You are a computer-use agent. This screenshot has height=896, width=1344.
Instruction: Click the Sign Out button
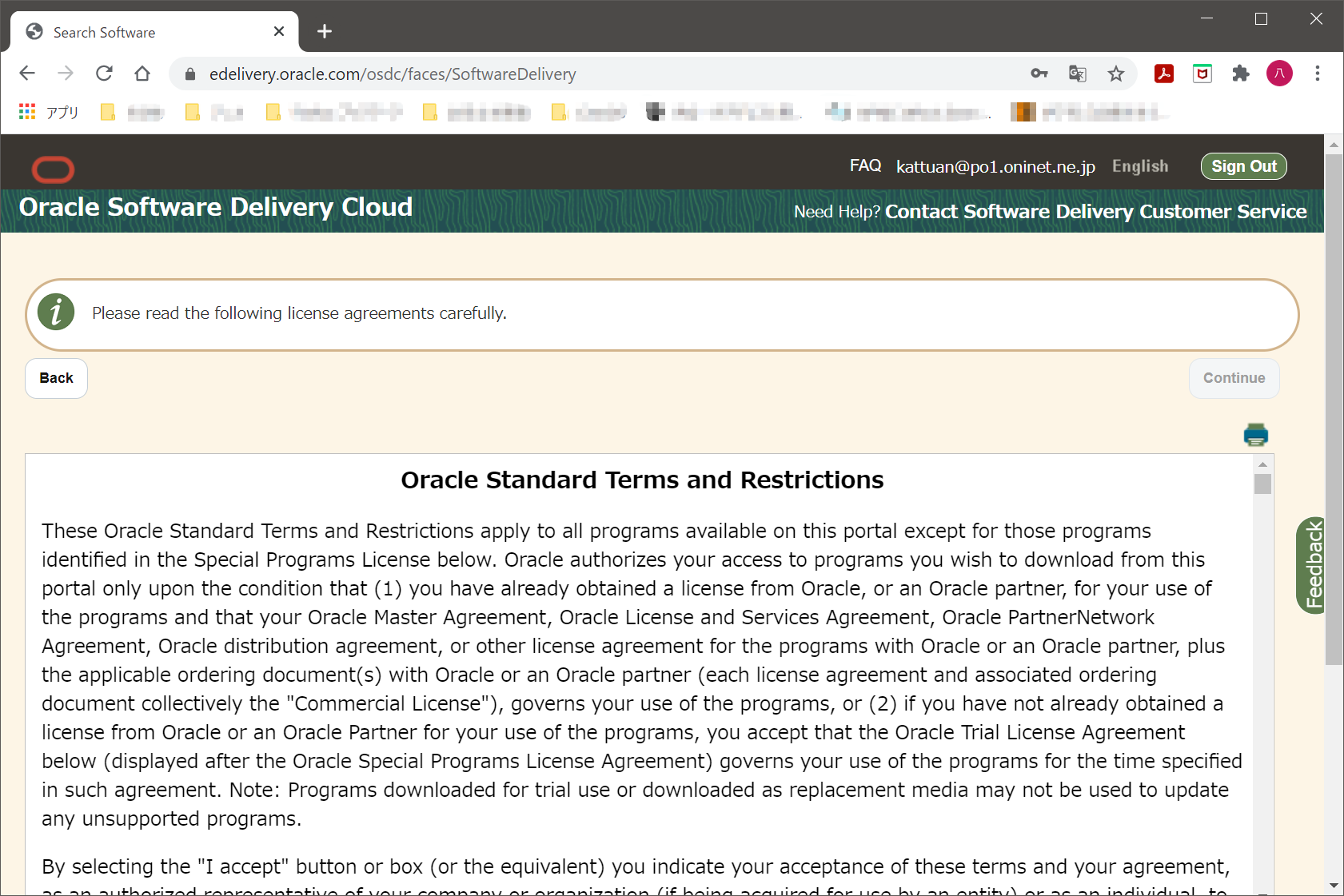pos(1243,166)
